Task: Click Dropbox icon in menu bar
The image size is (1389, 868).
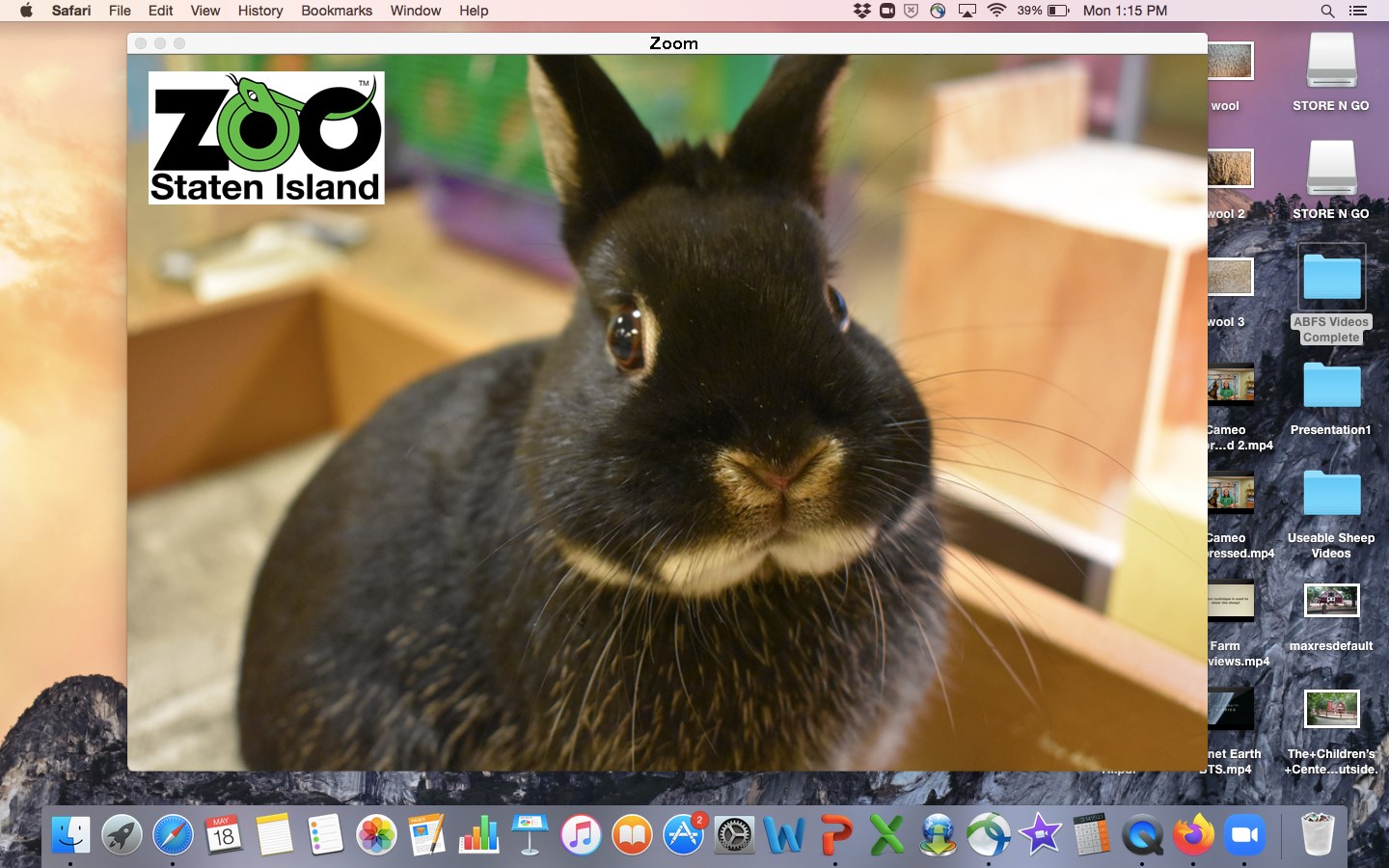Action: point(861,11)
